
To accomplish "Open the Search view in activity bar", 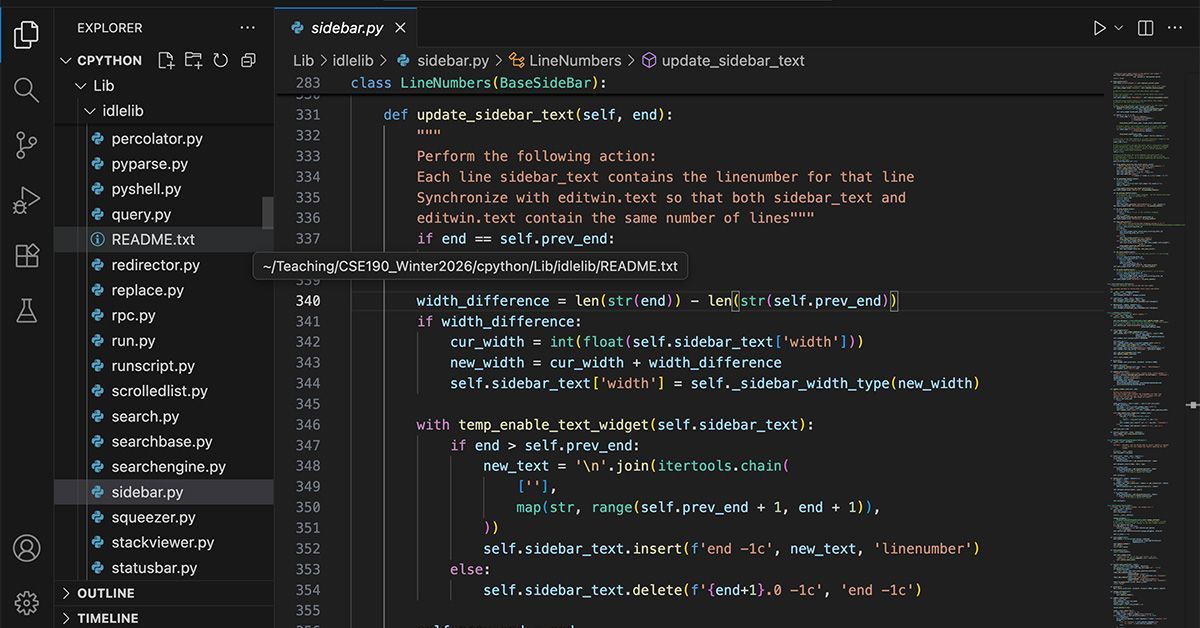I will coord(27,91).
